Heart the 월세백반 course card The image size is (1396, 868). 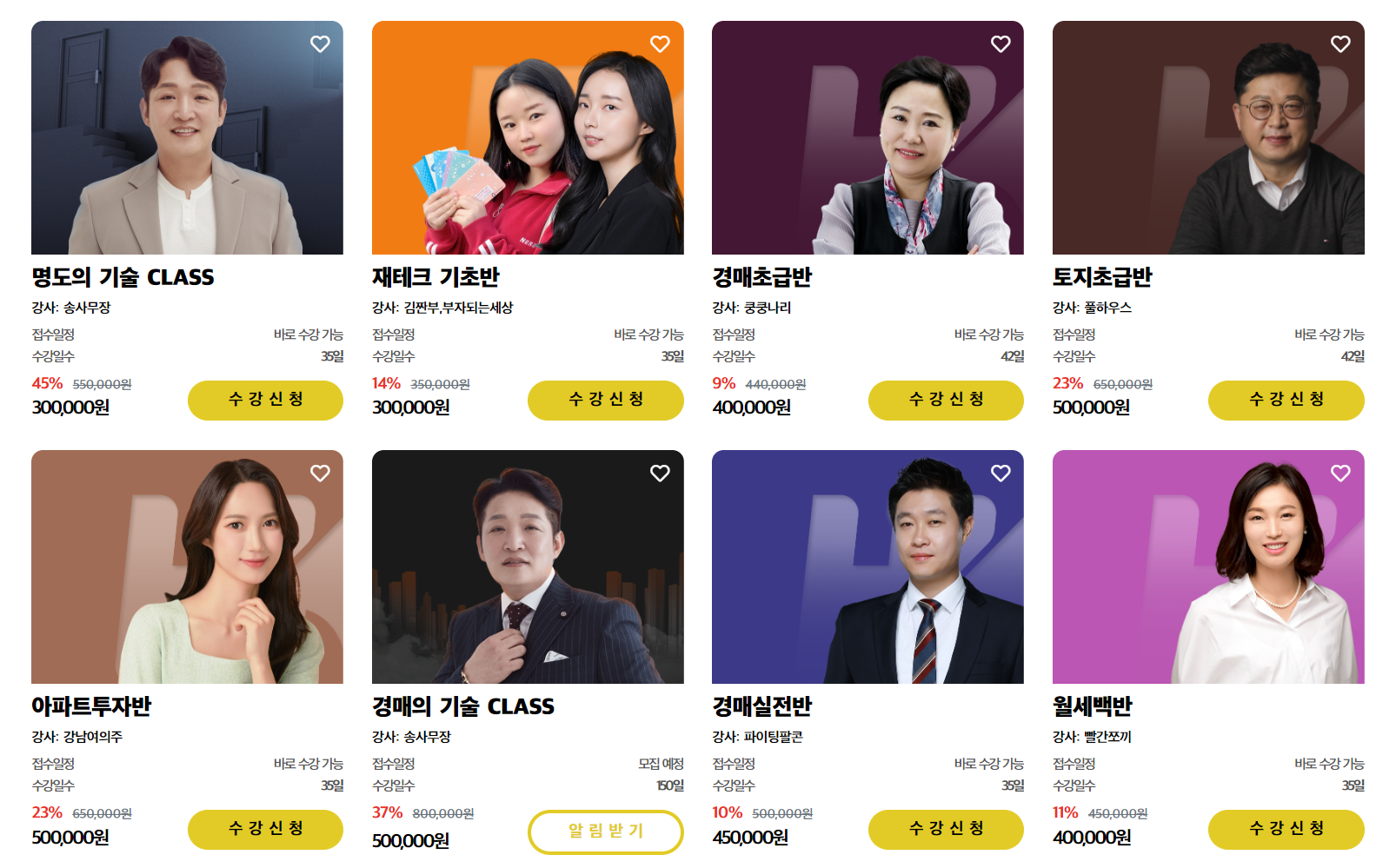point(1340,474)
